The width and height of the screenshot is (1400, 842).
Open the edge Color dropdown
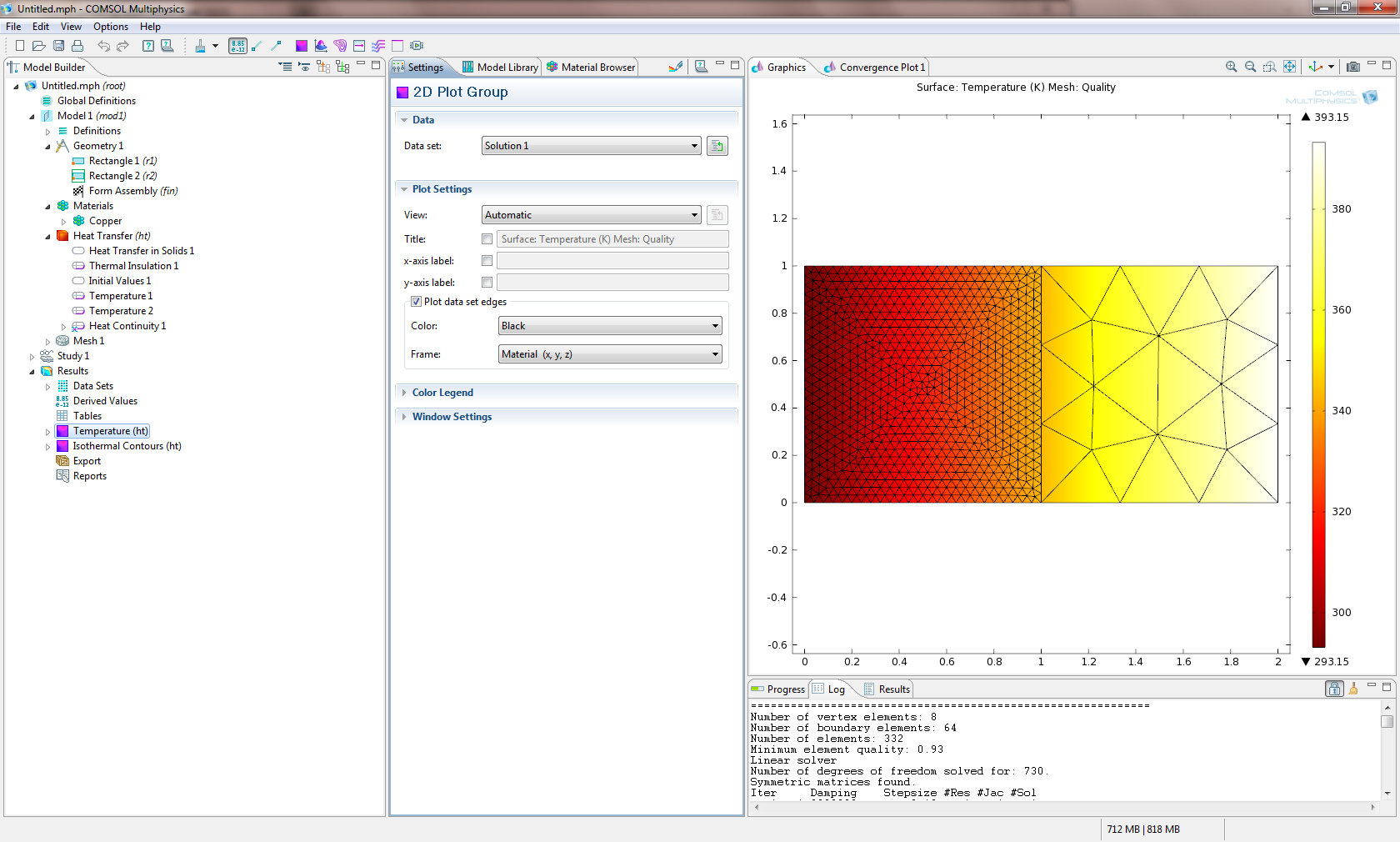click(609, 326)
